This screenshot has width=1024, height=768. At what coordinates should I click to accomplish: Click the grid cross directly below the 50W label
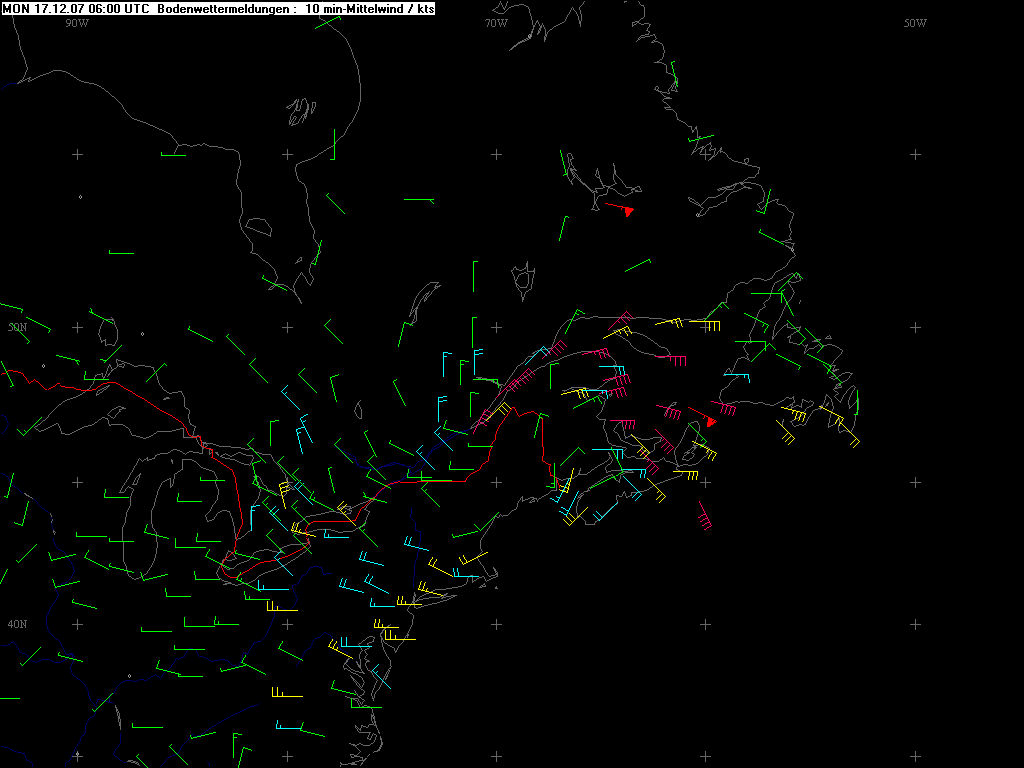click(915, 154)
